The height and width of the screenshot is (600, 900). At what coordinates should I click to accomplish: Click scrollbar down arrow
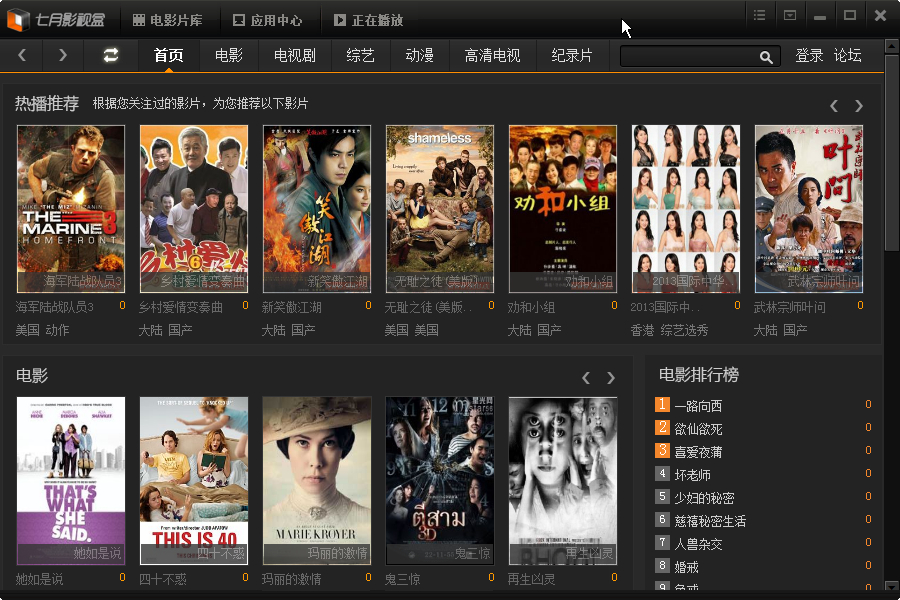[x=891, y=585]
